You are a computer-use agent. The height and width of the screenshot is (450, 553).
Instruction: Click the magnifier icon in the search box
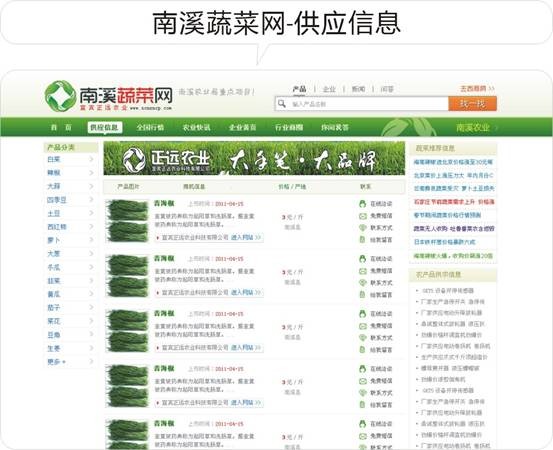(281, 103)
